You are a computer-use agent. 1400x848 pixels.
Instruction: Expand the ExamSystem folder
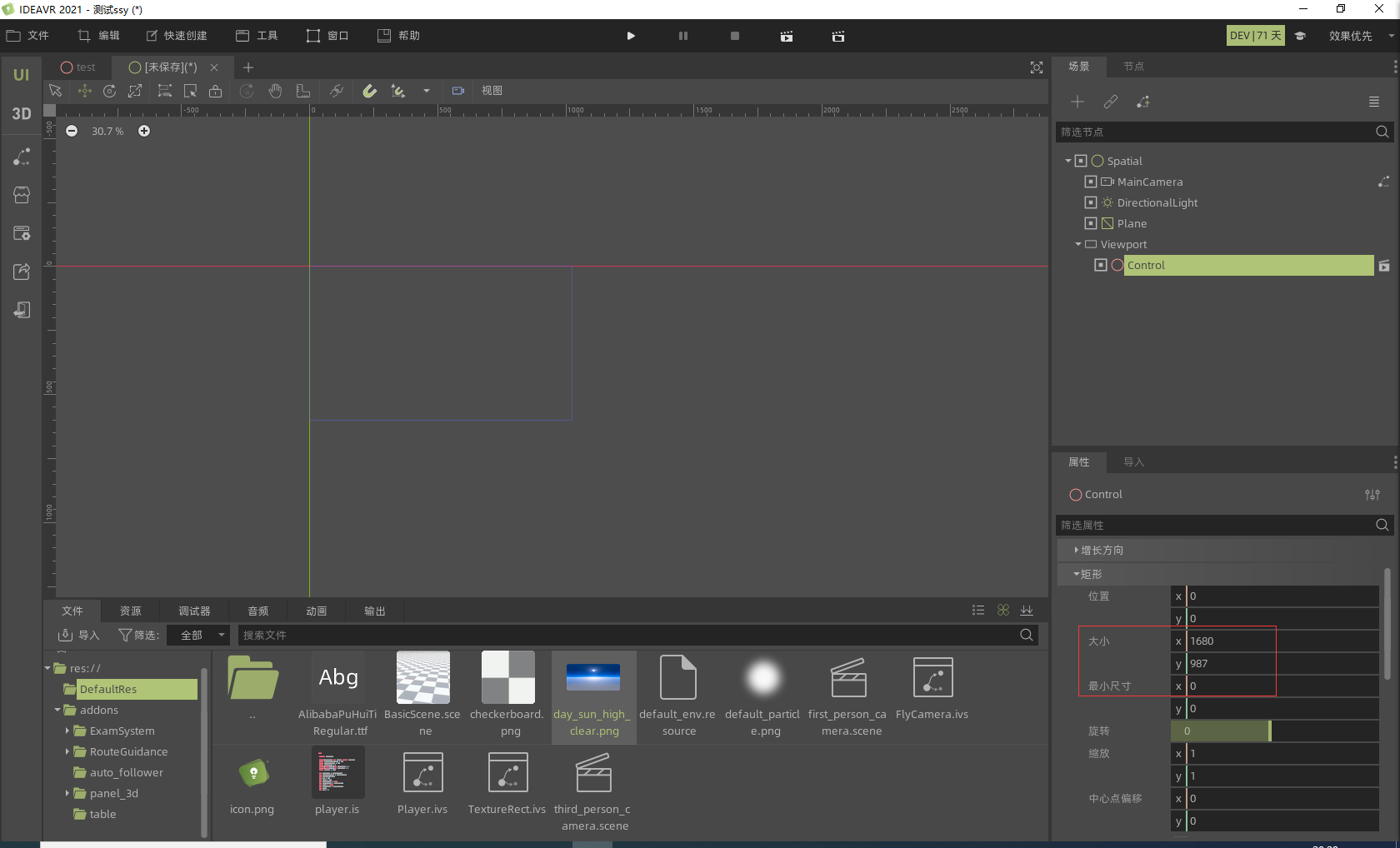click(x=67, y=731)
